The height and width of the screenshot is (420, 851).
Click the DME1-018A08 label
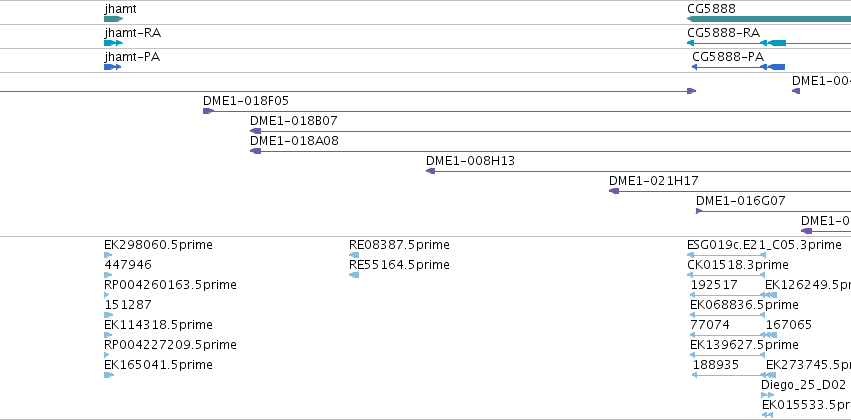pos(294,141)
